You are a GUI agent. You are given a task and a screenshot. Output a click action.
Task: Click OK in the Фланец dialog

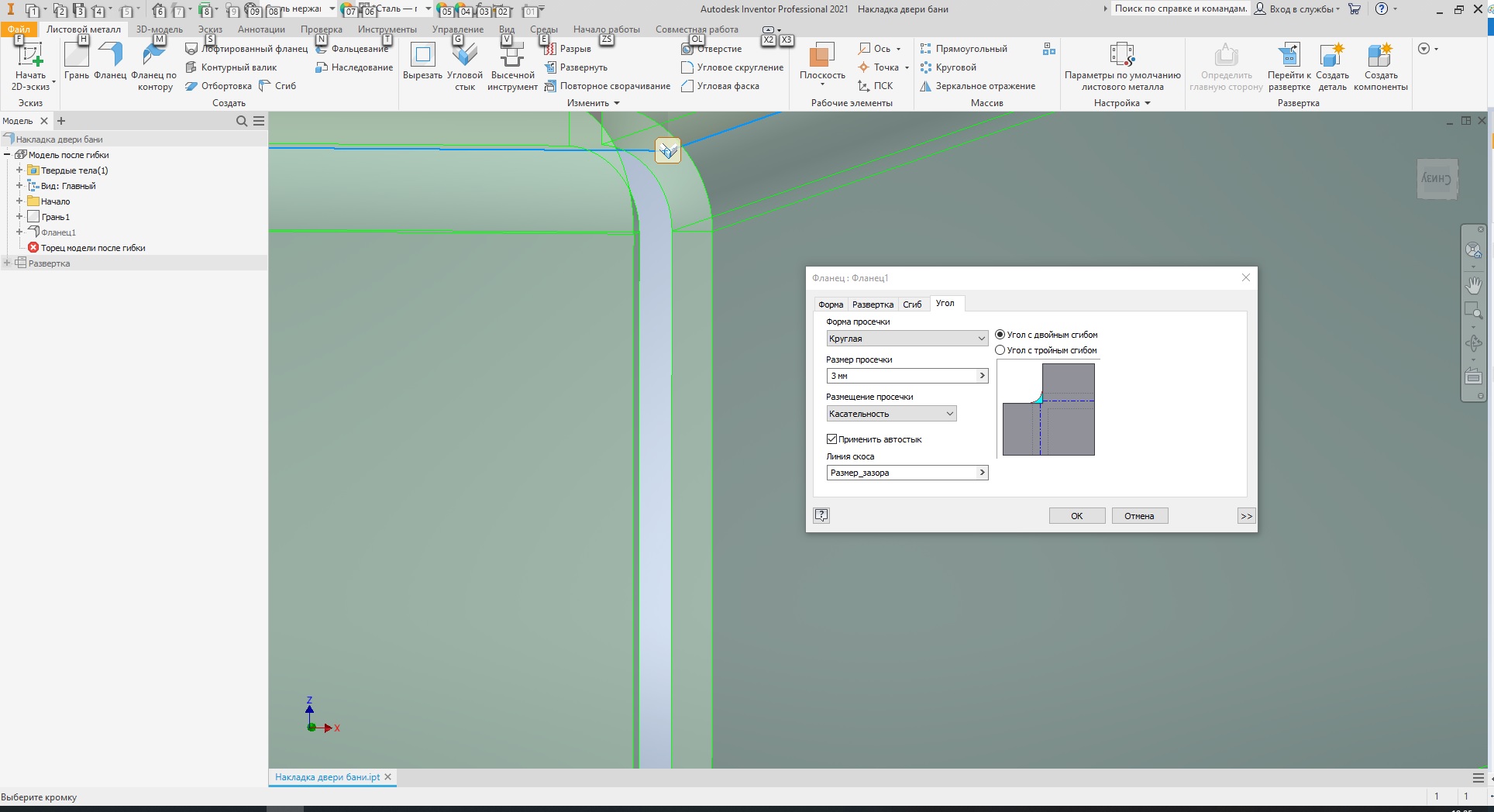pos(1076,516)
